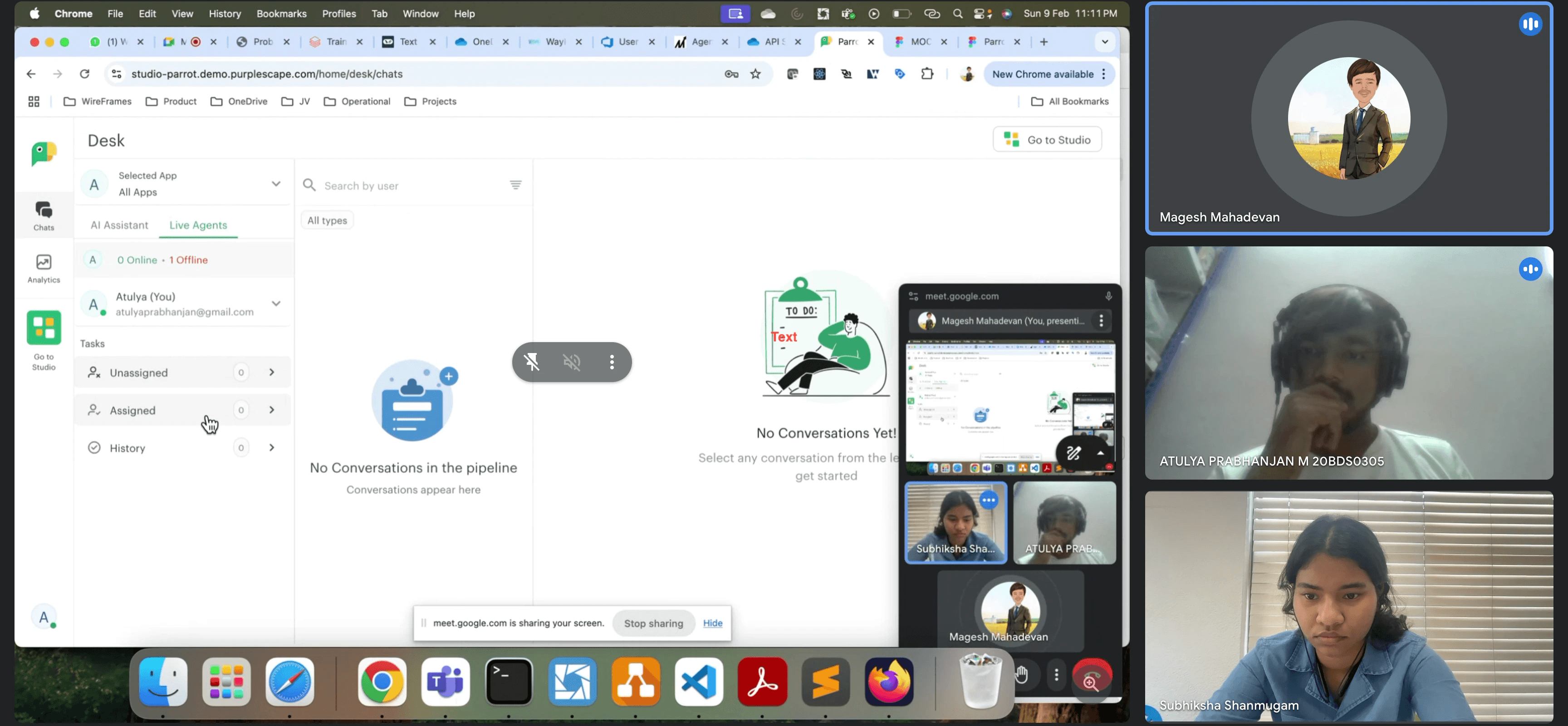
Task: Open the conversation filter icon
Action: pos(515,185)
